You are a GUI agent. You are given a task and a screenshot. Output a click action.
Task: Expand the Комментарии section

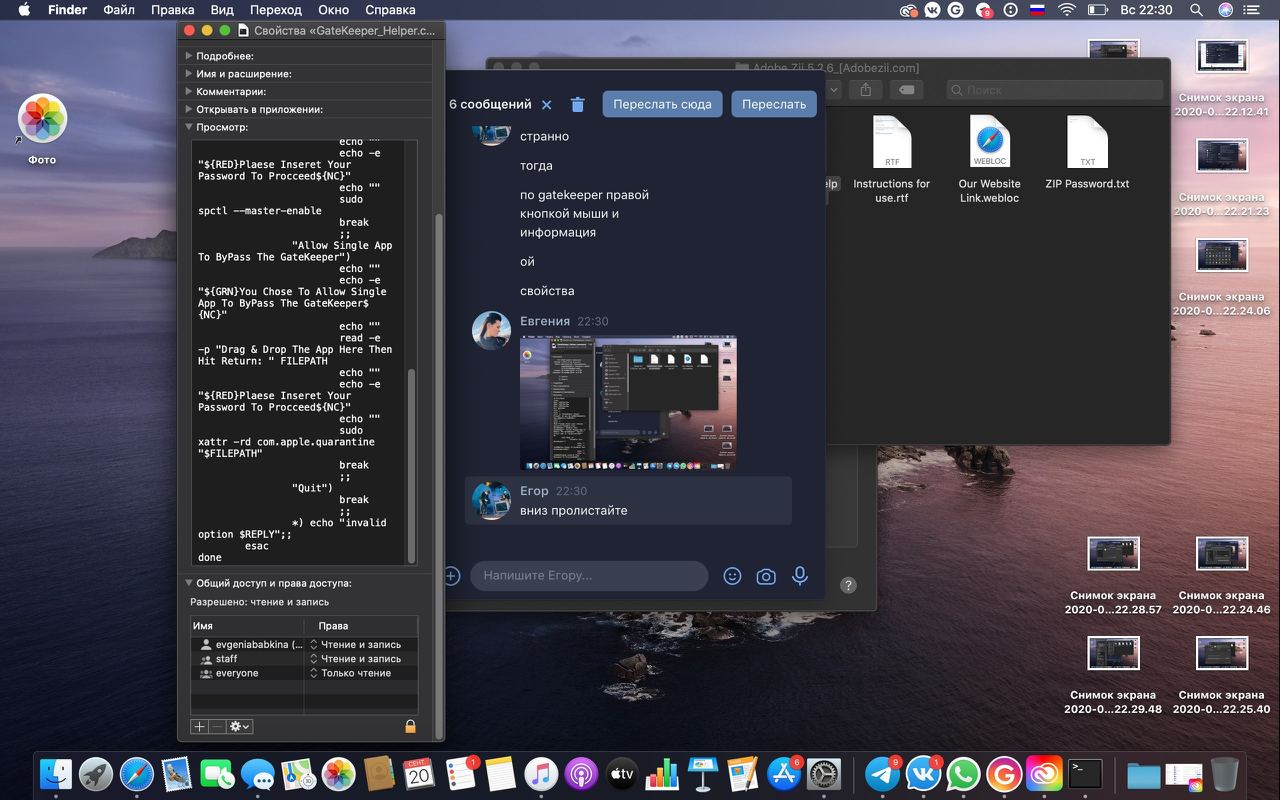[189, 92]
